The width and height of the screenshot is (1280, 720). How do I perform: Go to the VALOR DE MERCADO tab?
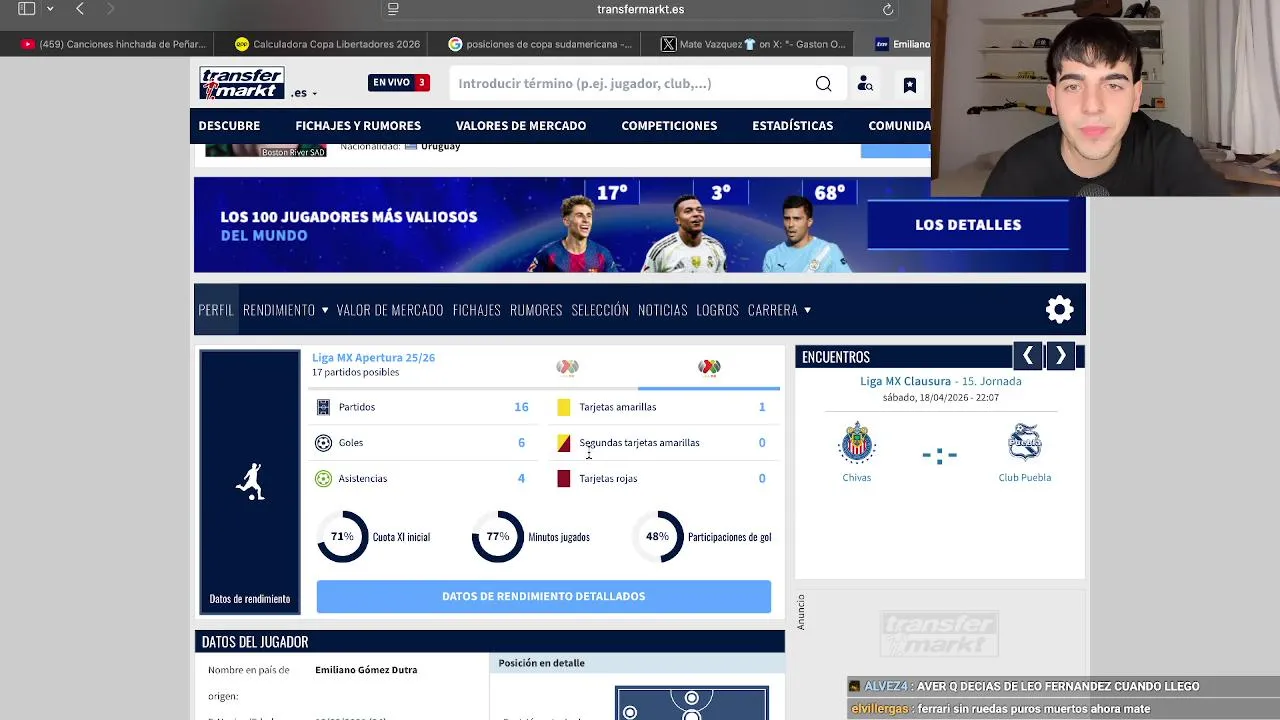click(x=390, y=310)
